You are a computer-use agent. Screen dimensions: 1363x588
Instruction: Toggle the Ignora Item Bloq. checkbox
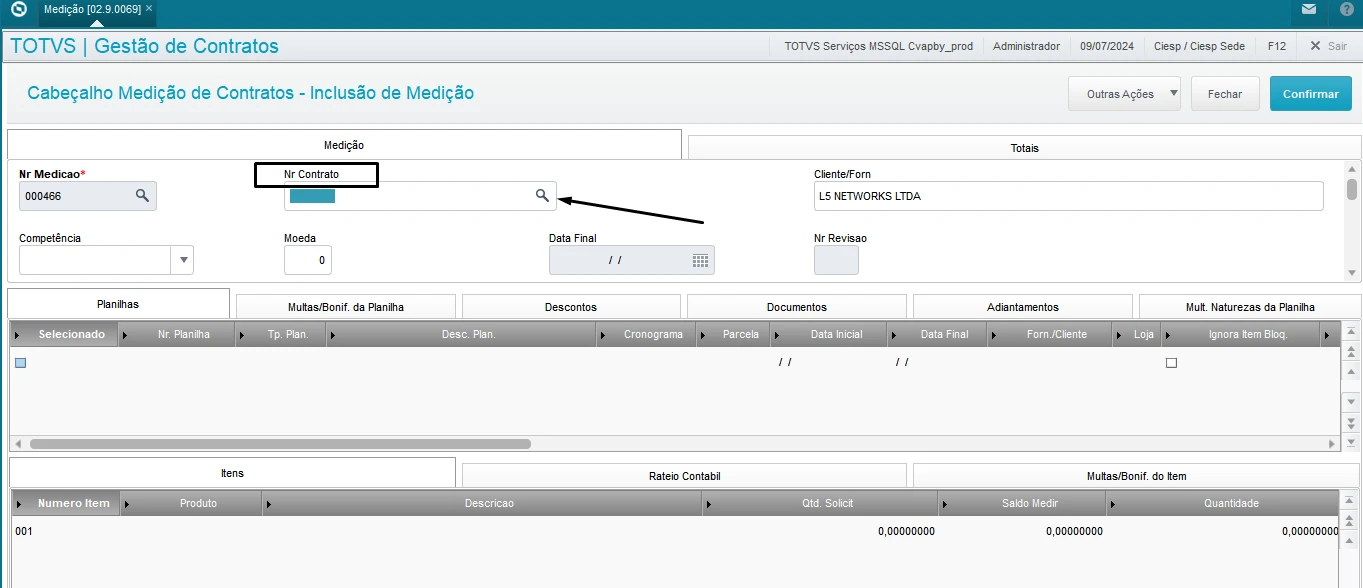point(1171,363)
